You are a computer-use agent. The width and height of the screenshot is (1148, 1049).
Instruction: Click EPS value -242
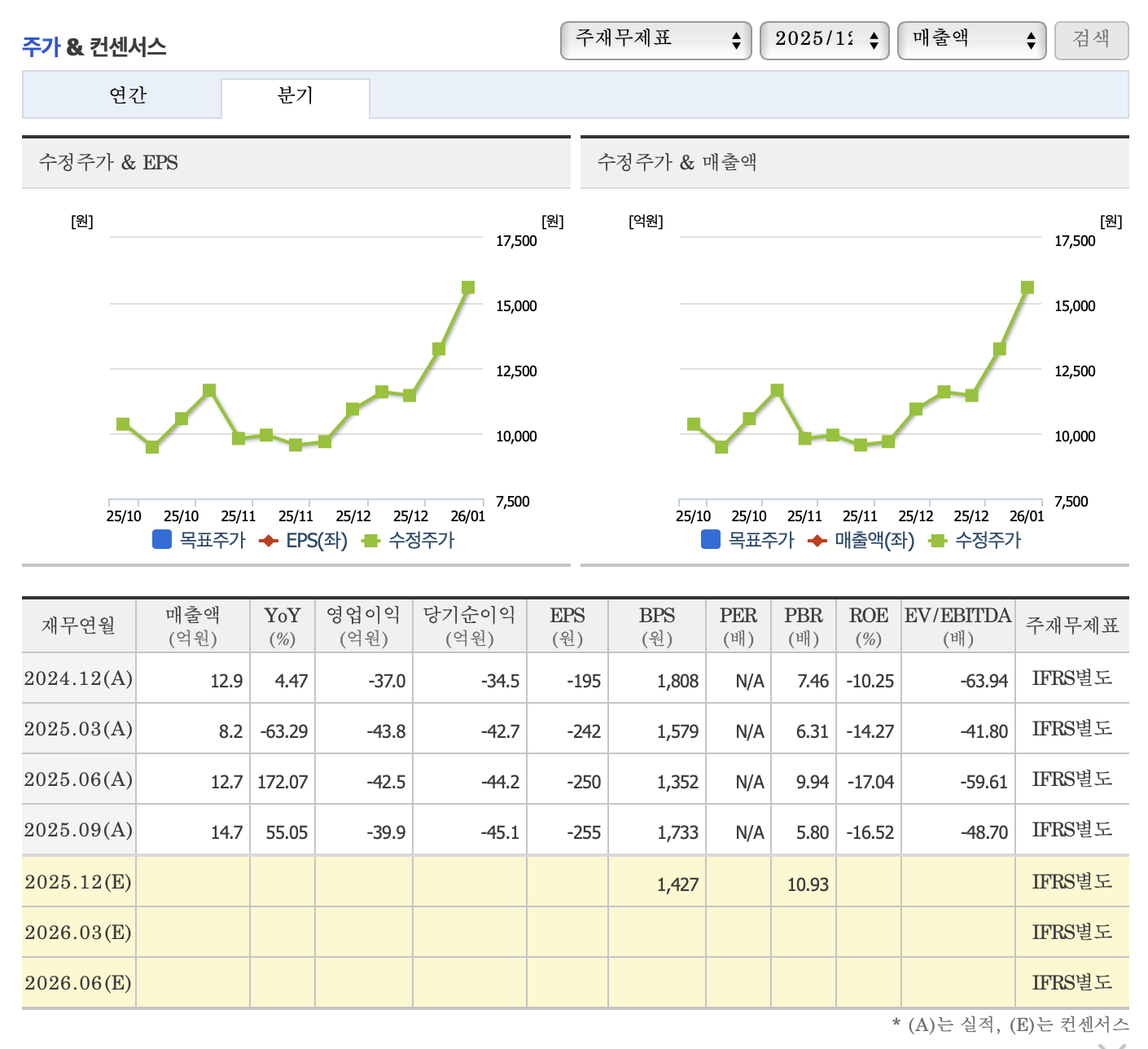pos(584,731)
